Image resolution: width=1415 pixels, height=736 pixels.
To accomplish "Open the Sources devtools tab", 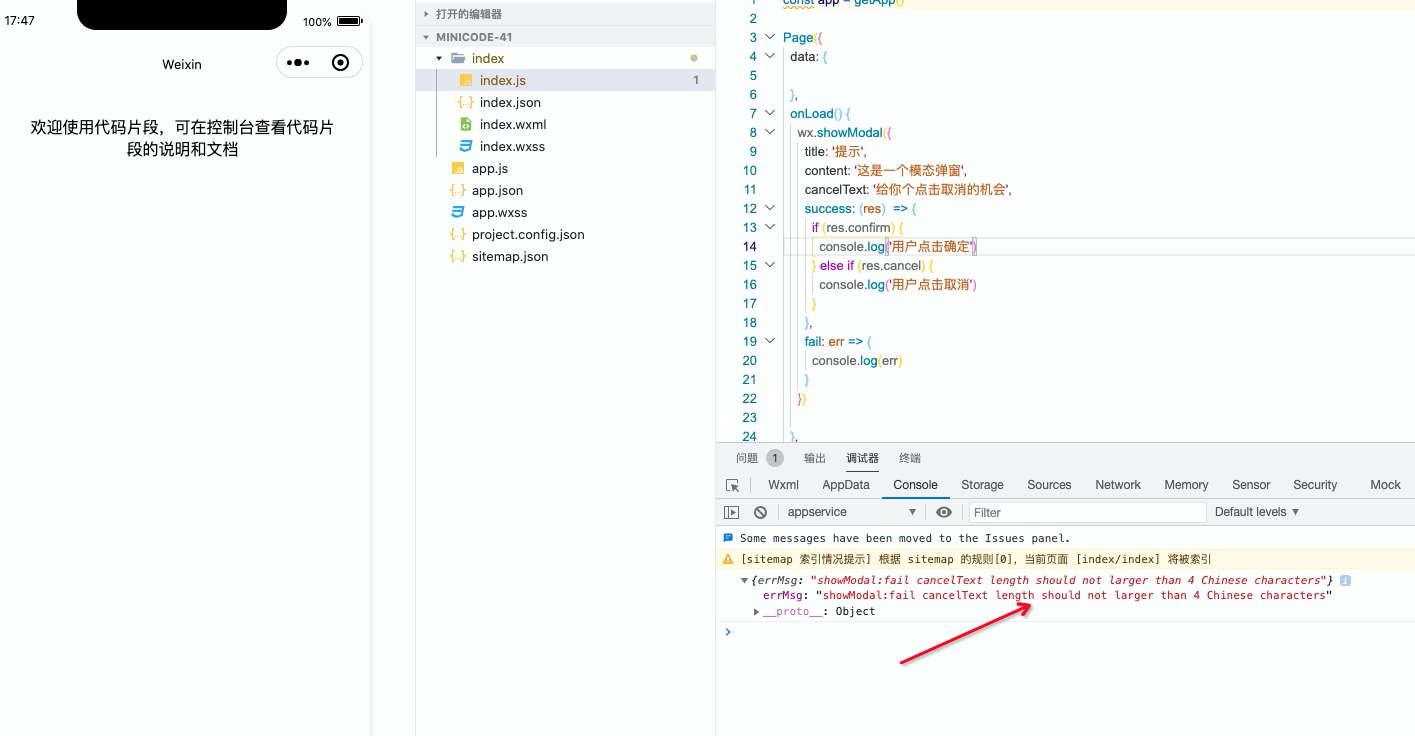I will click(1049, 485).
